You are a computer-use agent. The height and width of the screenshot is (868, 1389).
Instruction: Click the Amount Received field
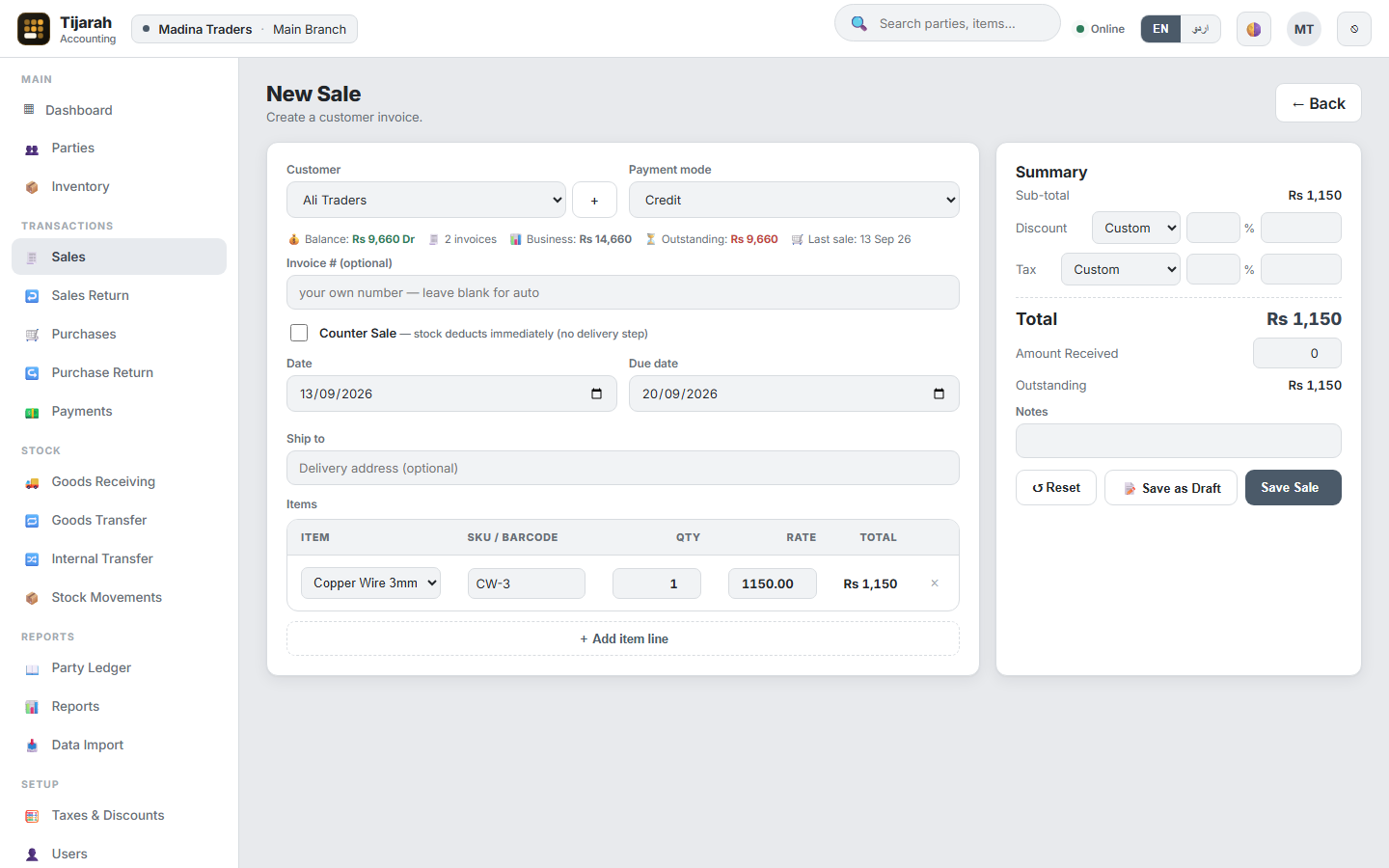click(x=1297, y=353)
